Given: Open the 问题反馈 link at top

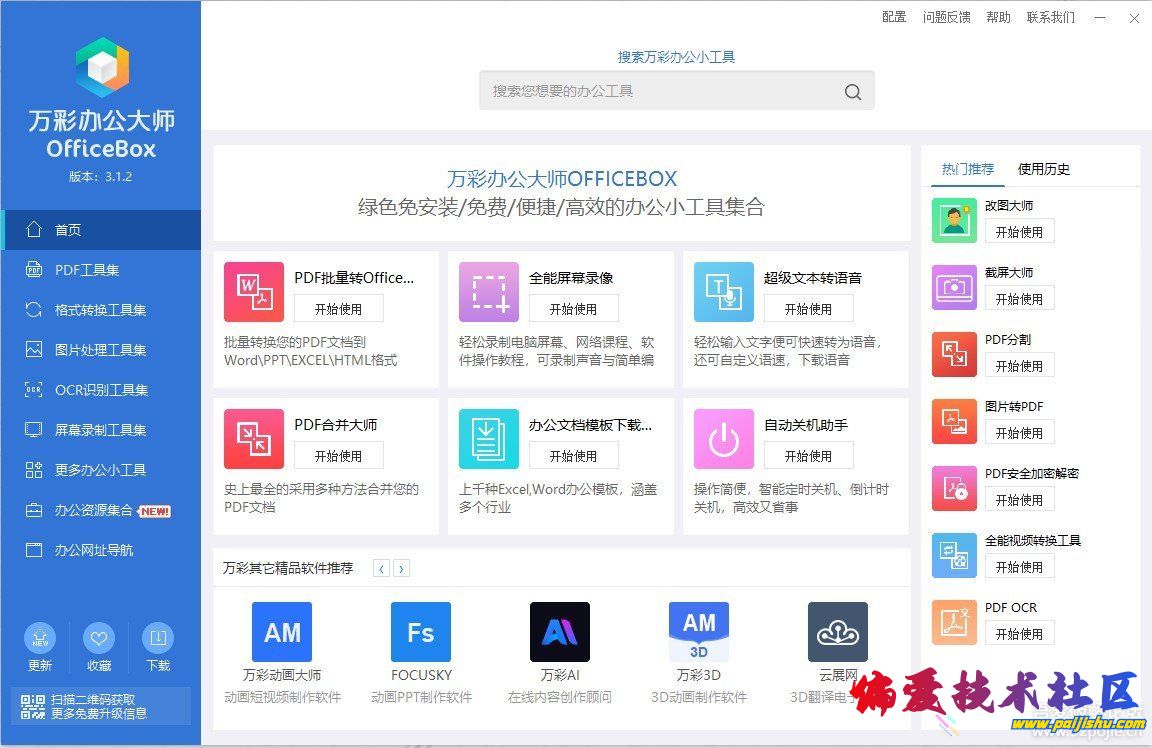Looking at the screenshot, I should [946, 17].
